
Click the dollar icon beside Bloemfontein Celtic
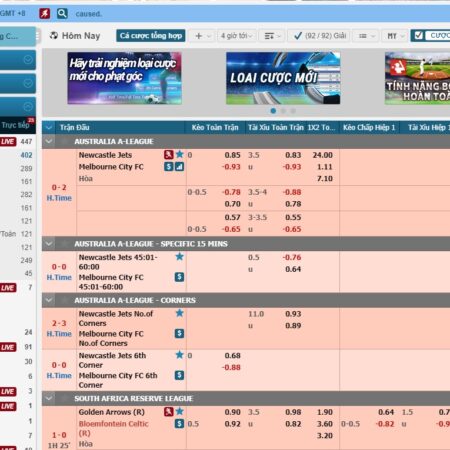pyautogui.click(x=179, y=424)
